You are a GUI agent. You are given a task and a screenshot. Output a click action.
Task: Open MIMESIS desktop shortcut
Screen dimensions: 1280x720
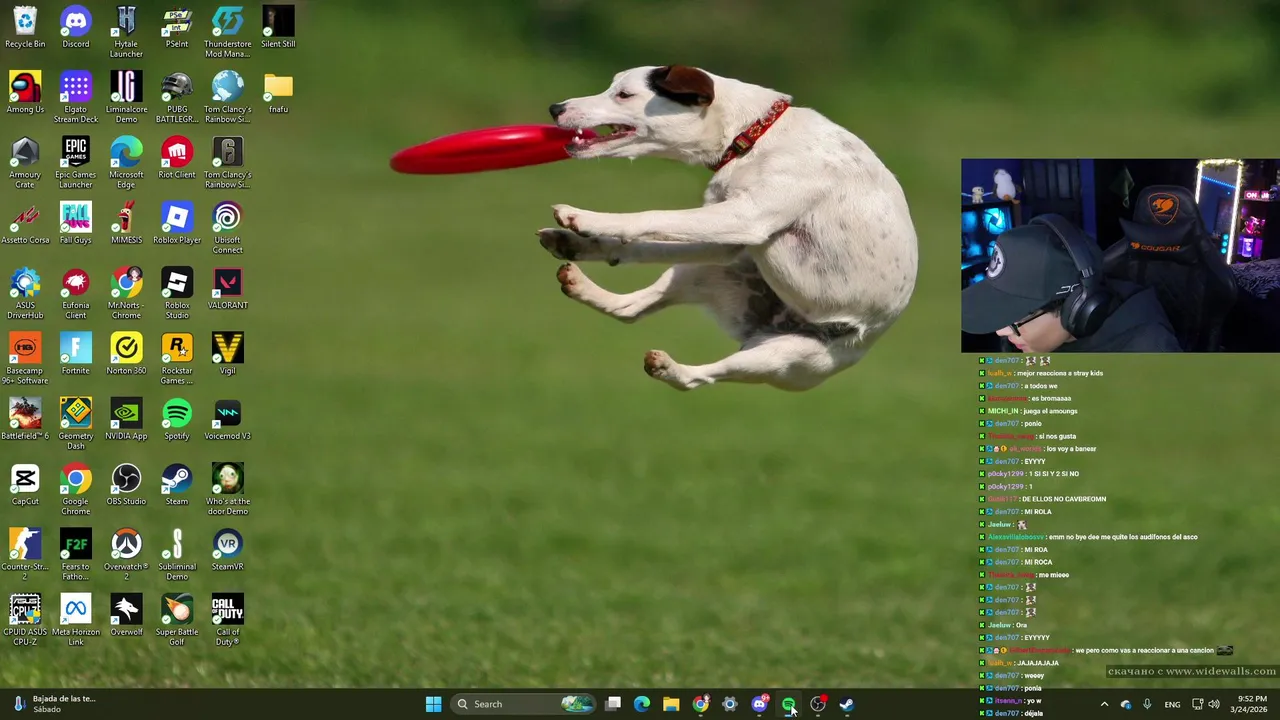126,224
